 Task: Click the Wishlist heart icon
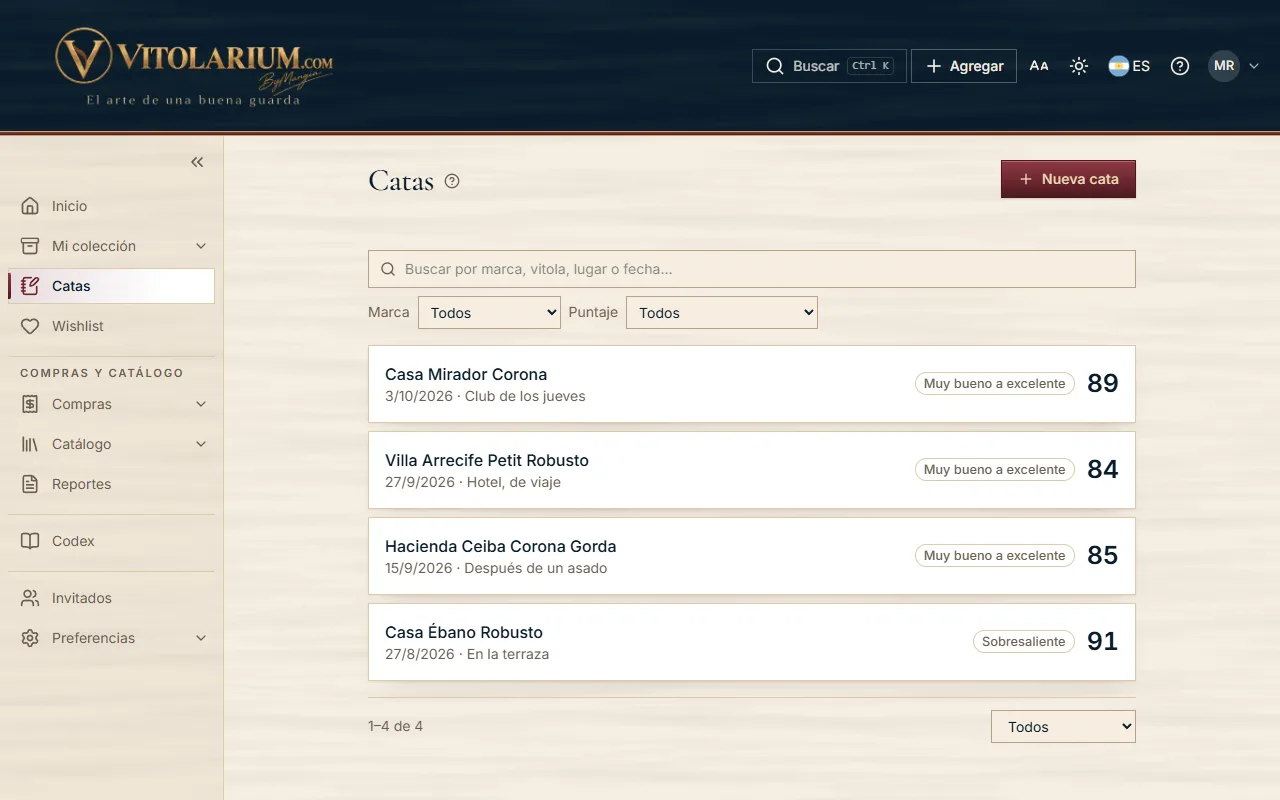tap(30, 326)
